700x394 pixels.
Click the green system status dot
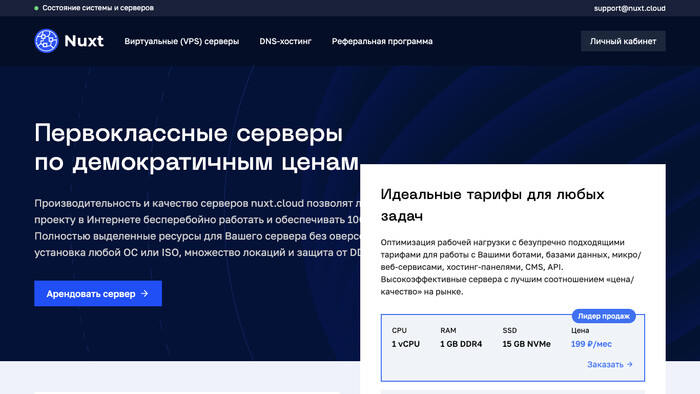click(36, 8)
